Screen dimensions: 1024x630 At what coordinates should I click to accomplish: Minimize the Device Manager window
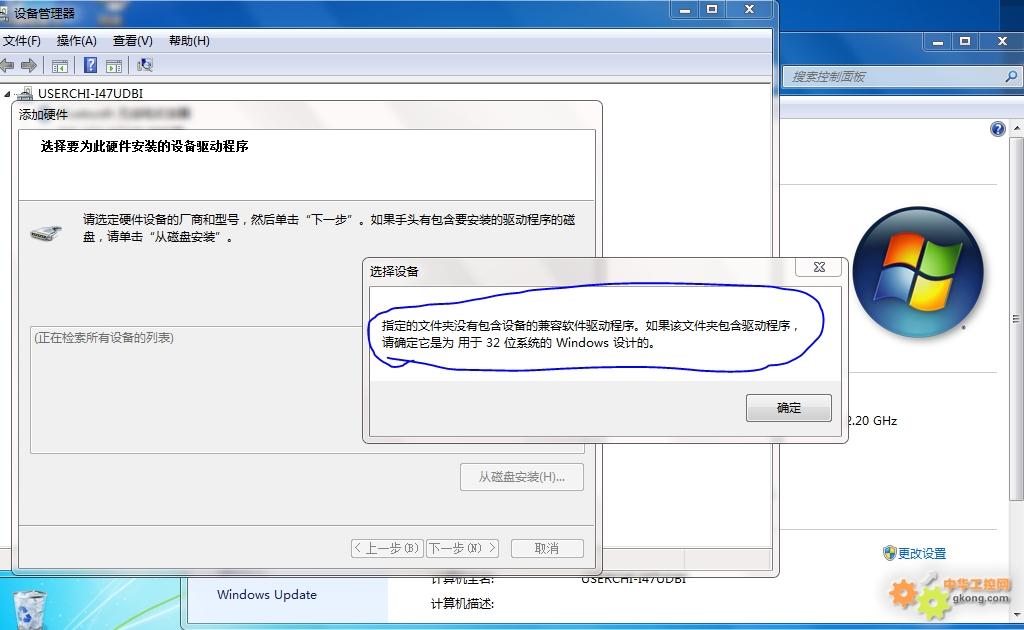pos(685,10)
